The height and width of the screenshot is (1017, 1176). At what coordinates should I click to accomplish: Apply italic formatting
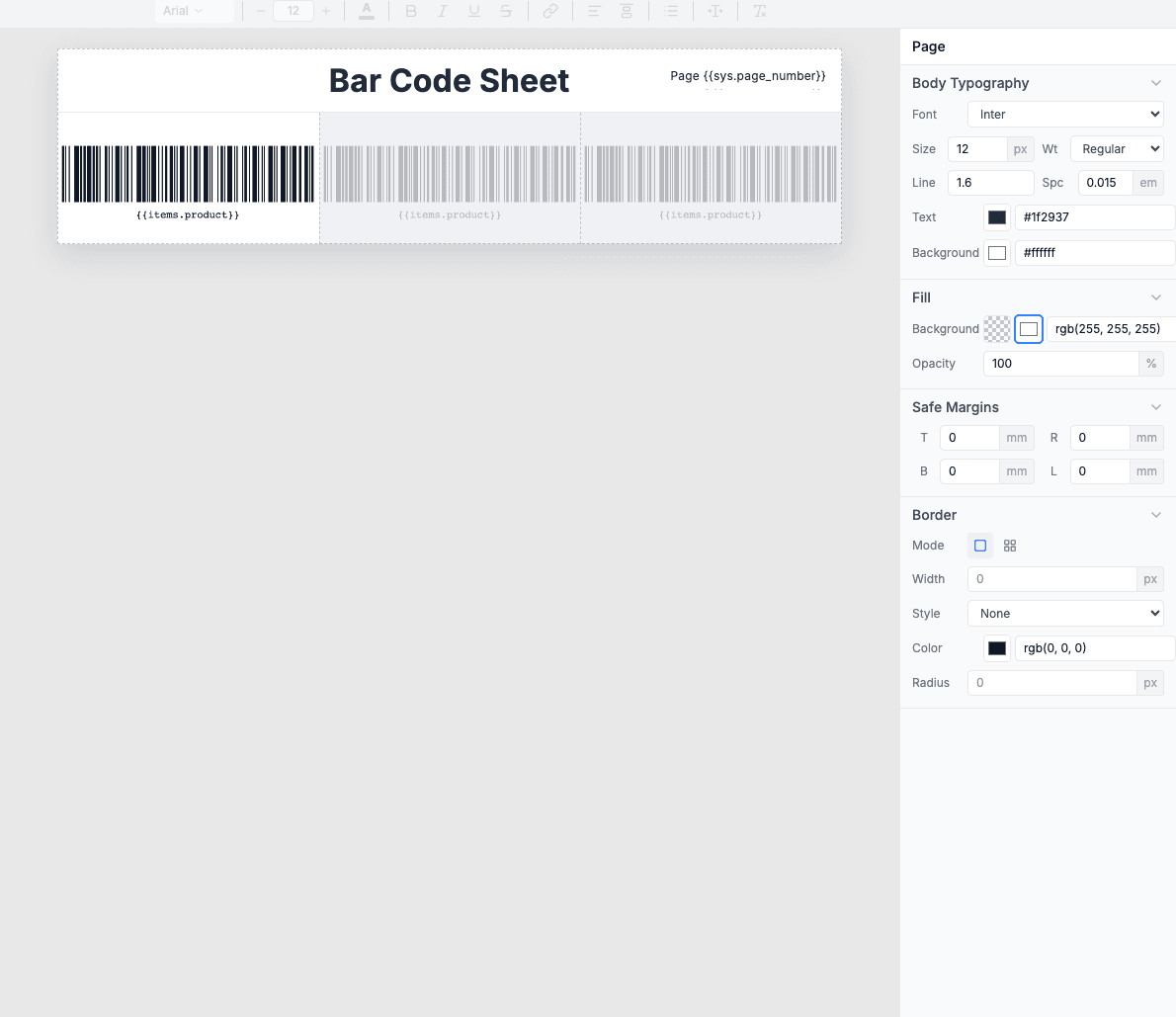point(443,11)
